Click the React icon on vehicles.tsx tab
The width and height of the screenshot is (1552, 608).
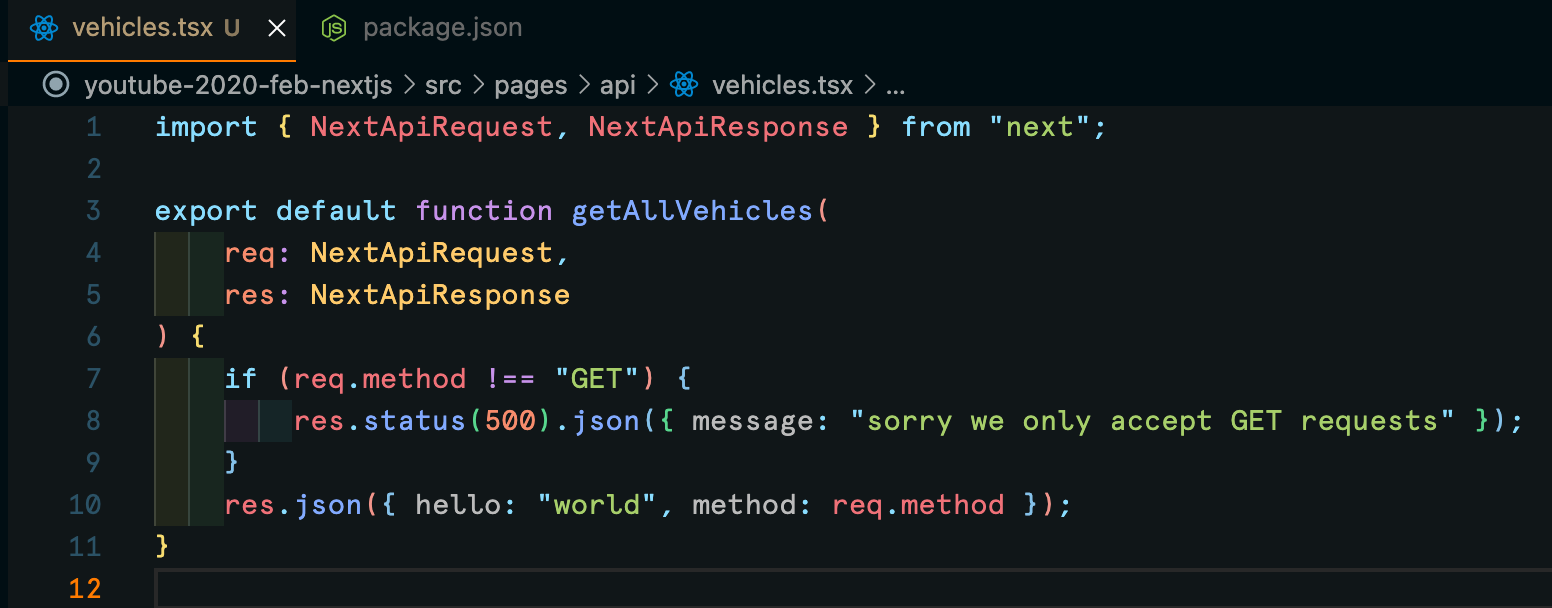coord(44,28)
